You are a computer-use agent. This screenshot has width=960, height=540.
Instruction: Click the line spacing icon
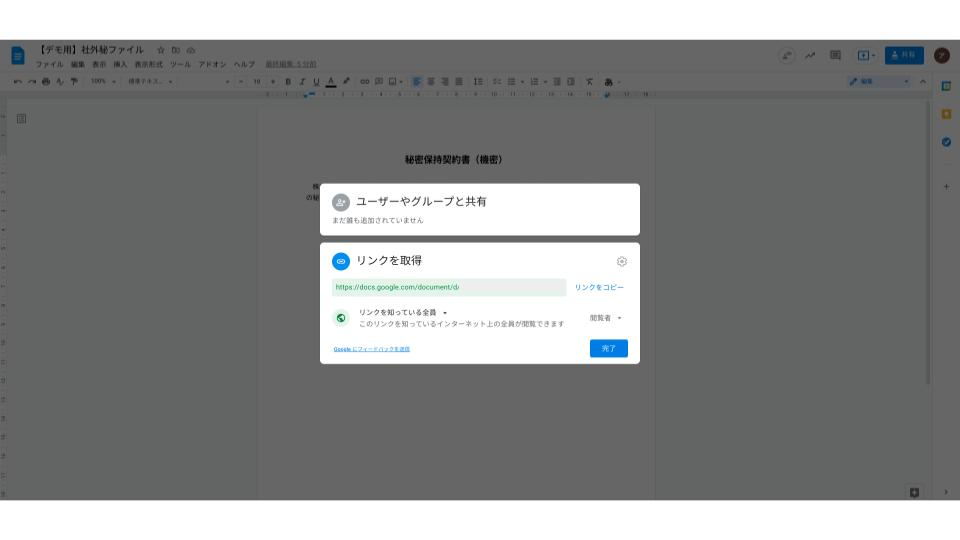[x=478, y=81]
